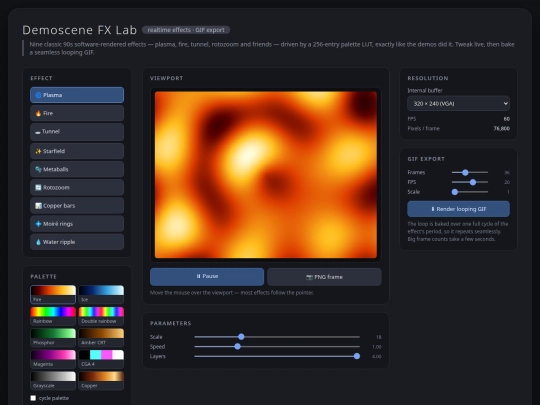This screenshot has width=540, height=405.
Task: Adjust the Layers parameter slider
Action: coord(277,356)
